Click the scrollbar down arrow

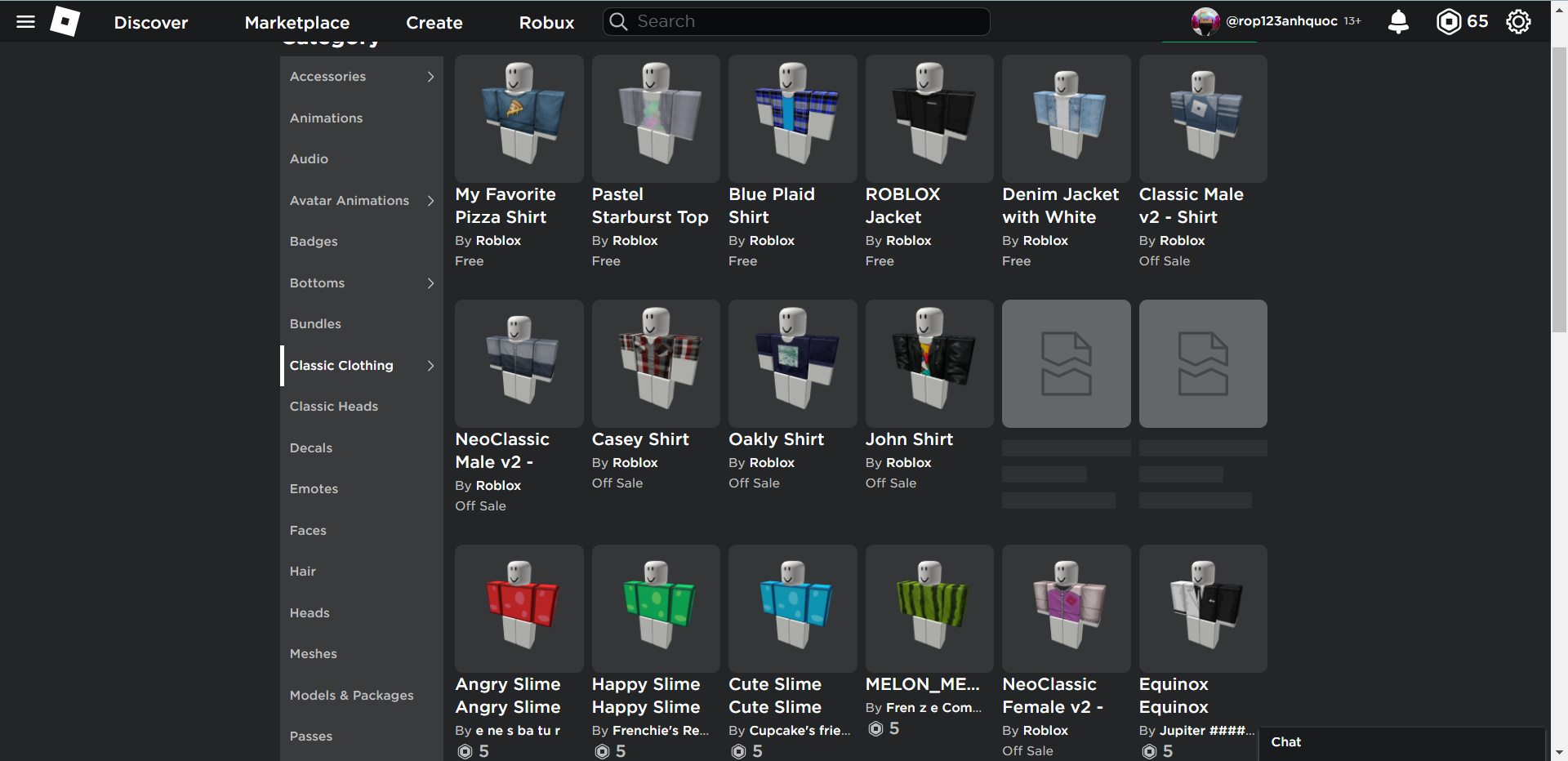pos(1559,753)
